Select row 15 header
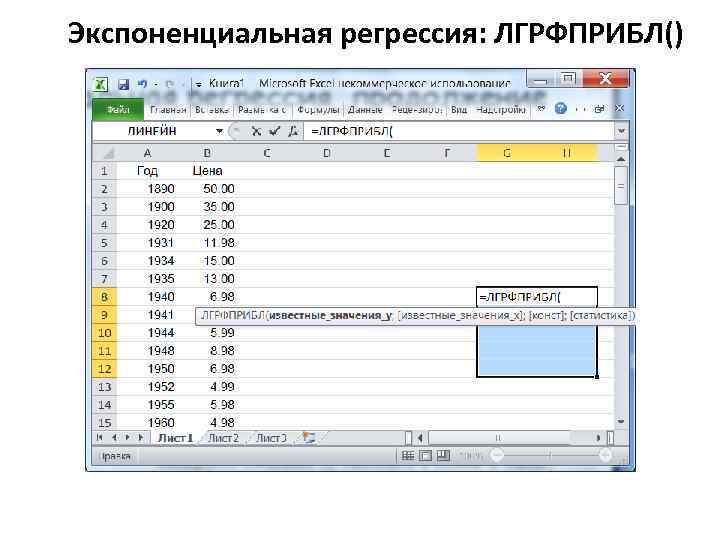Screen dimensions: 720x540 pos(105,422)
